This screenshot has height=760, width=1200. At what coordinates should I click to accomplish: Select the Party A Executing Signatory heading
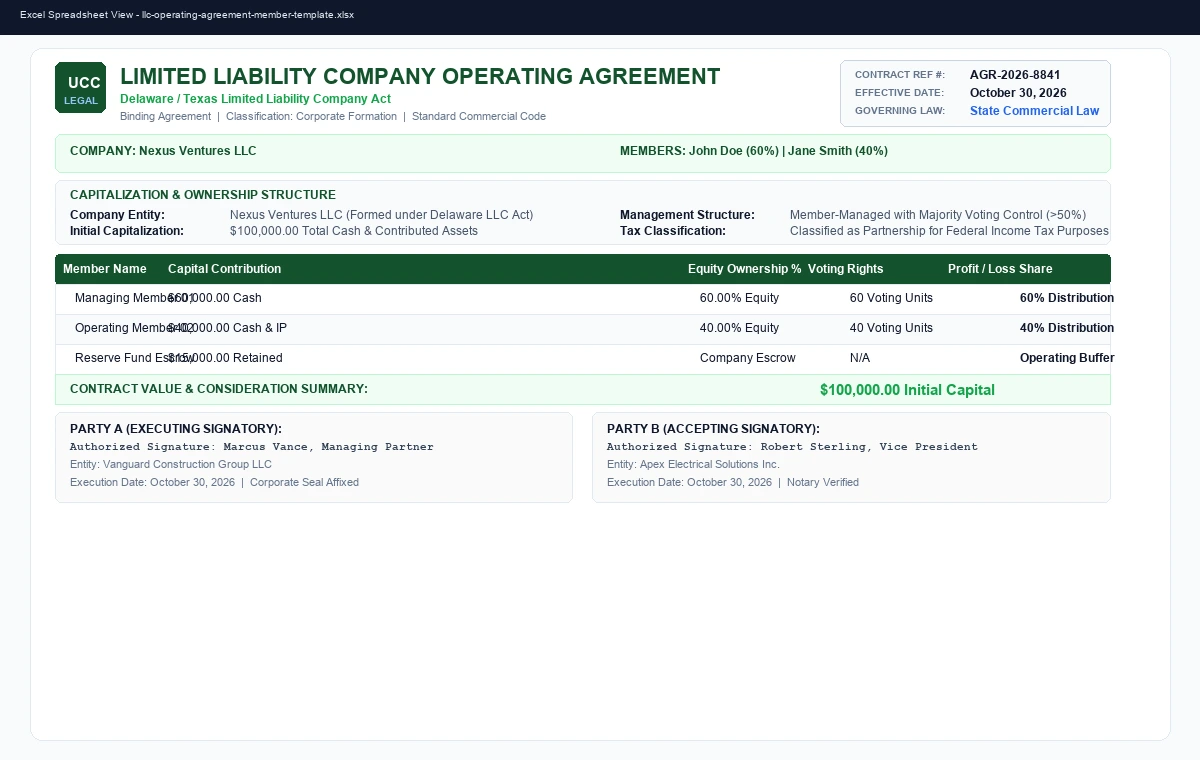coord(176,429)
